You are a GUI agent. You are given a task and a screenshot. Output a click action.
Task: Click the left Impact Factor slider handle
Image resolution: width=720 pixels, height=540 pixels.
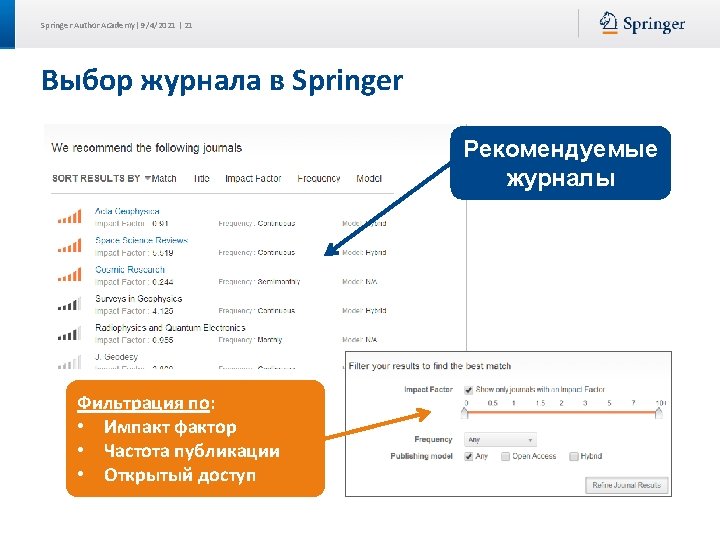[465, 413]
